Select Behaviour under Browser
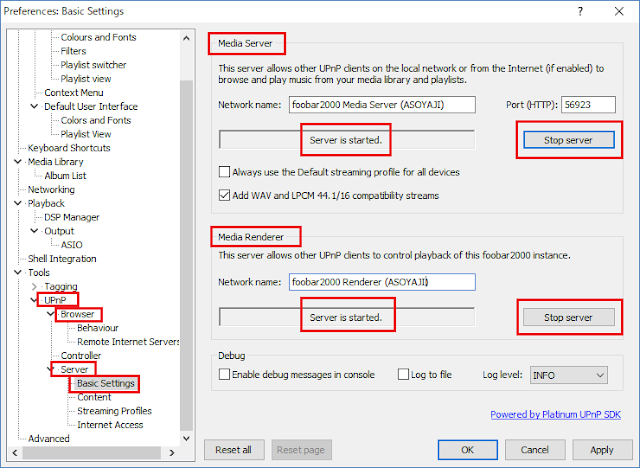The height and width of the screenshot is (468, 640). 98,328
